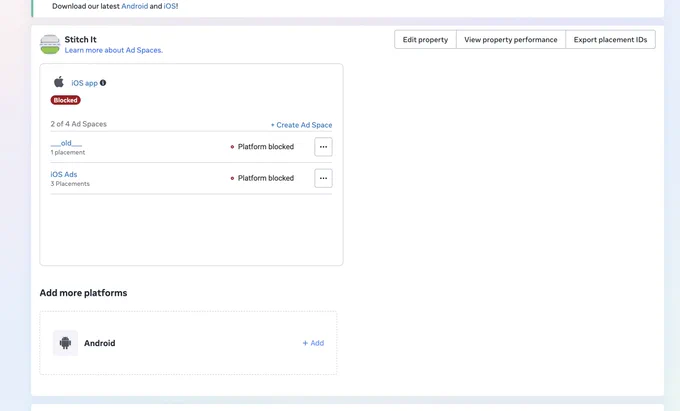The width and height of the screenshot is (680, 411).
Task: Click the Stitch It property title
Action: (81, 39)
